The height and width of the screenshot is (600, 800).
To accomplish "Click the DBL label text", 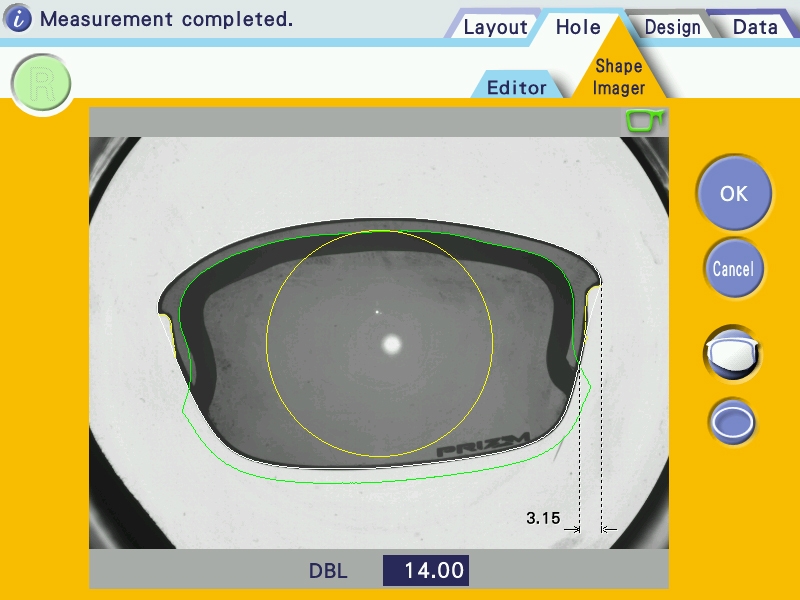I will 328,571.
